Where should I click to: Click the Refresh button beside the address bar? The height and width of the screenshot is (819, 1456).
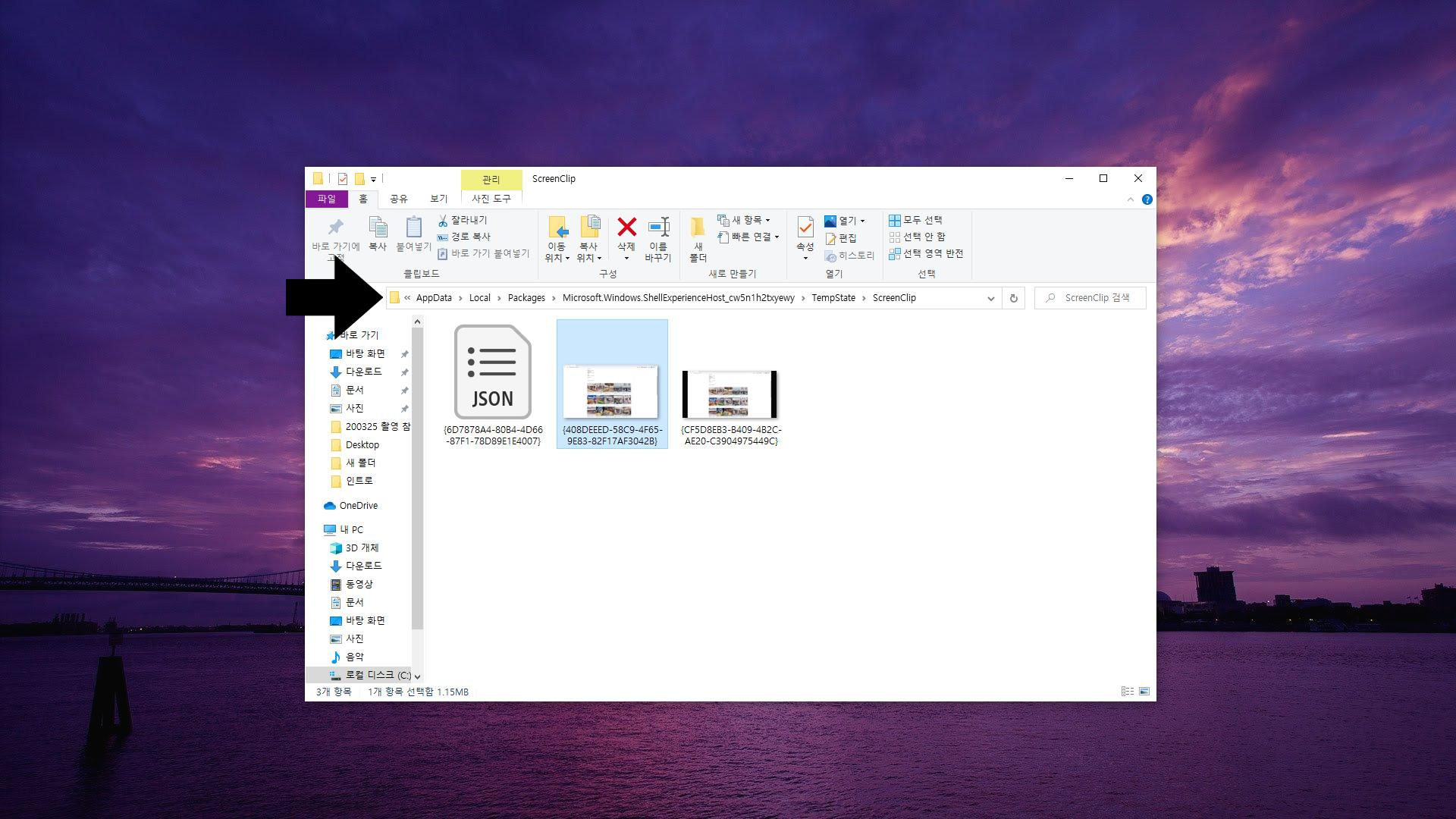coord(1013,298)
